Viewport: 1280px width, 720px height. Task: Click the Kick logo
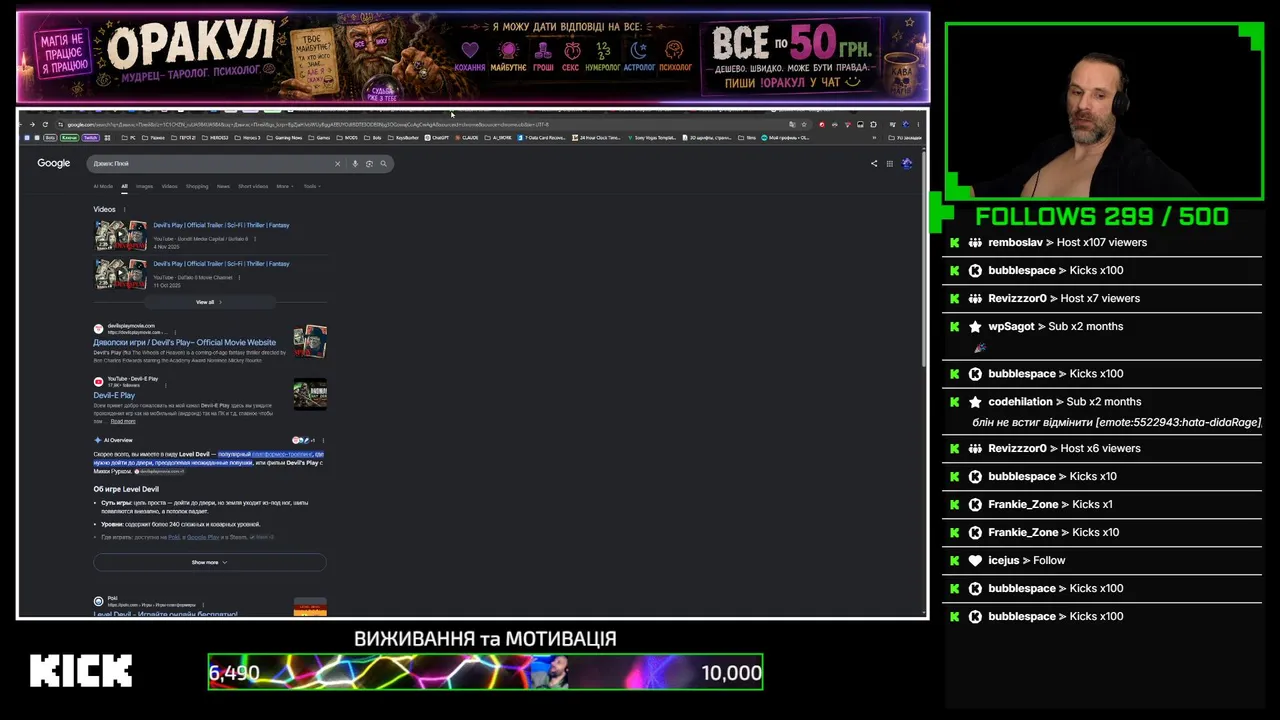click(x=80, y=671)
